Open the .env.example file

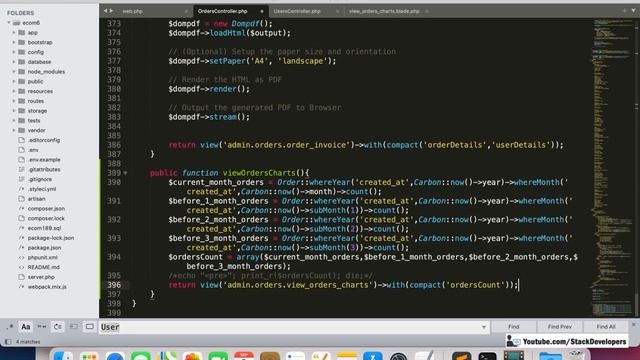pos(44,160)
